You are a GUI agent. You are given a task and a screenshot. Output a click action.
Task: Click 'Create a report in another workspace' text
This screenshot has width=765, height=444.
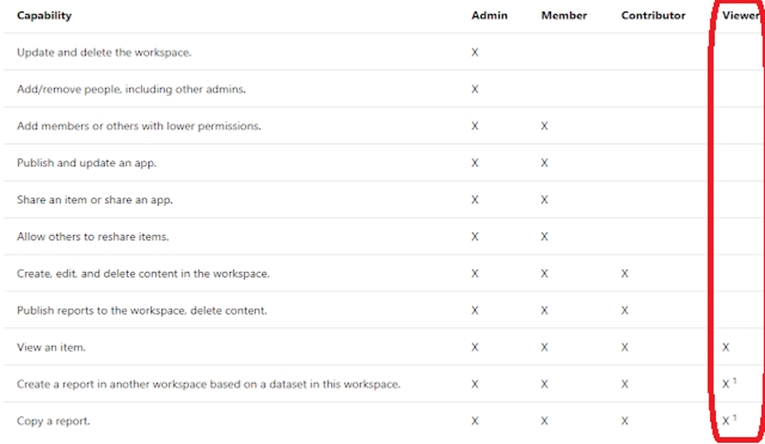point(209,384)
